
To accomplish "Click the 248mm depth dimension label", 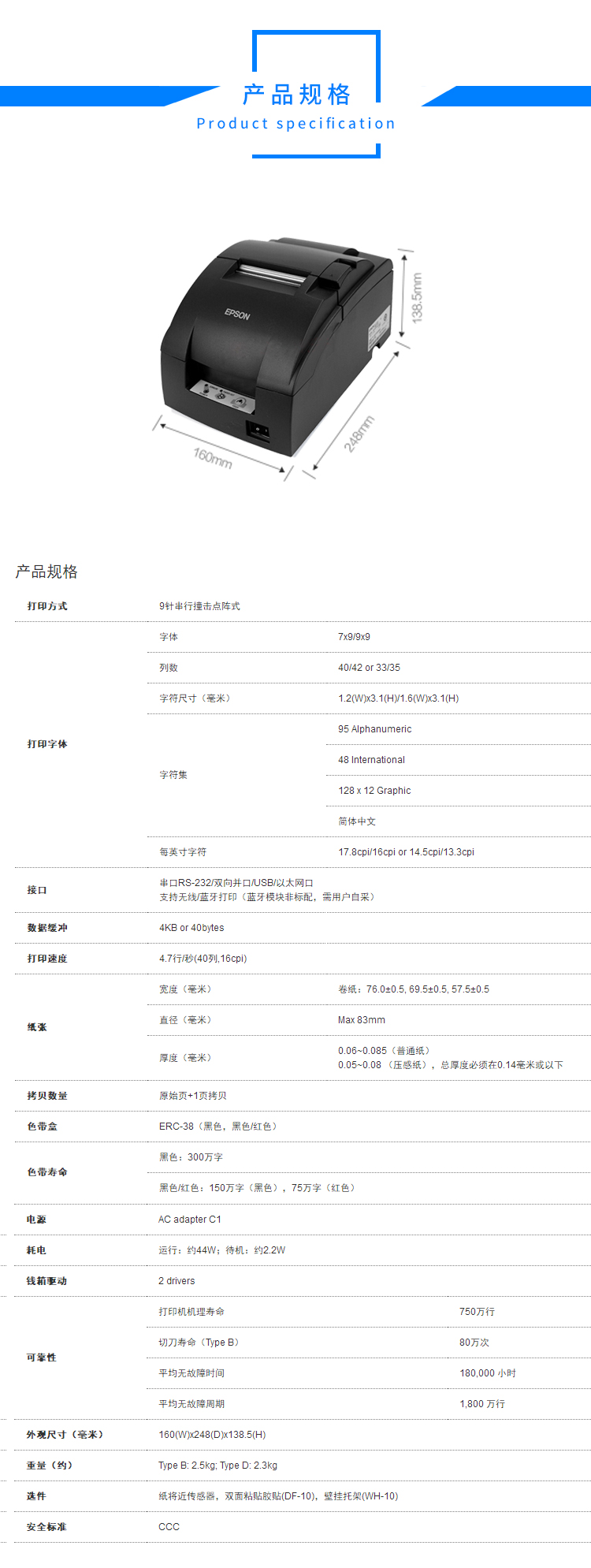I will [x=359, y=434].
